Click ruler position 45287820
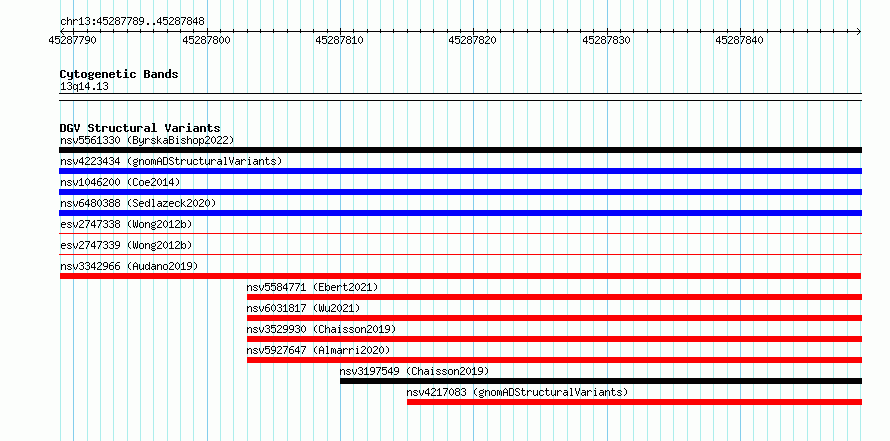Viewport: 890px width, 441px height. tap(473, 40)
